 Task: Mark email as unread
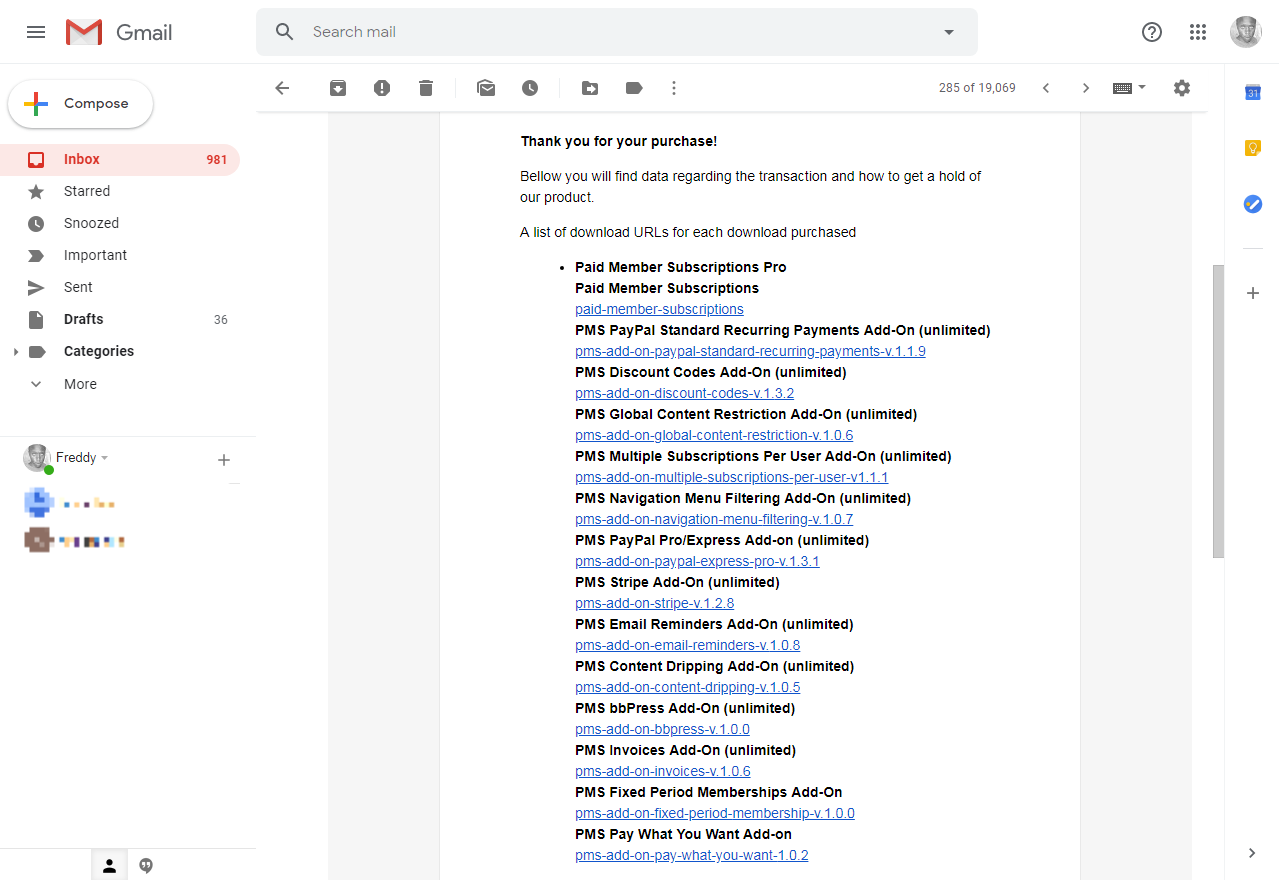486,88
